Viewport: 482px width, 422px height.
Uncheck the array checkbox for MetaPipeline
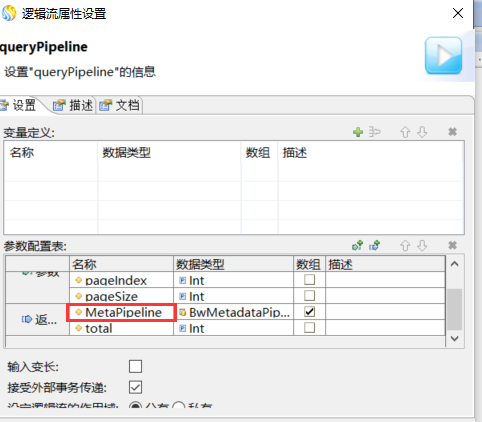tap(310, 312)
